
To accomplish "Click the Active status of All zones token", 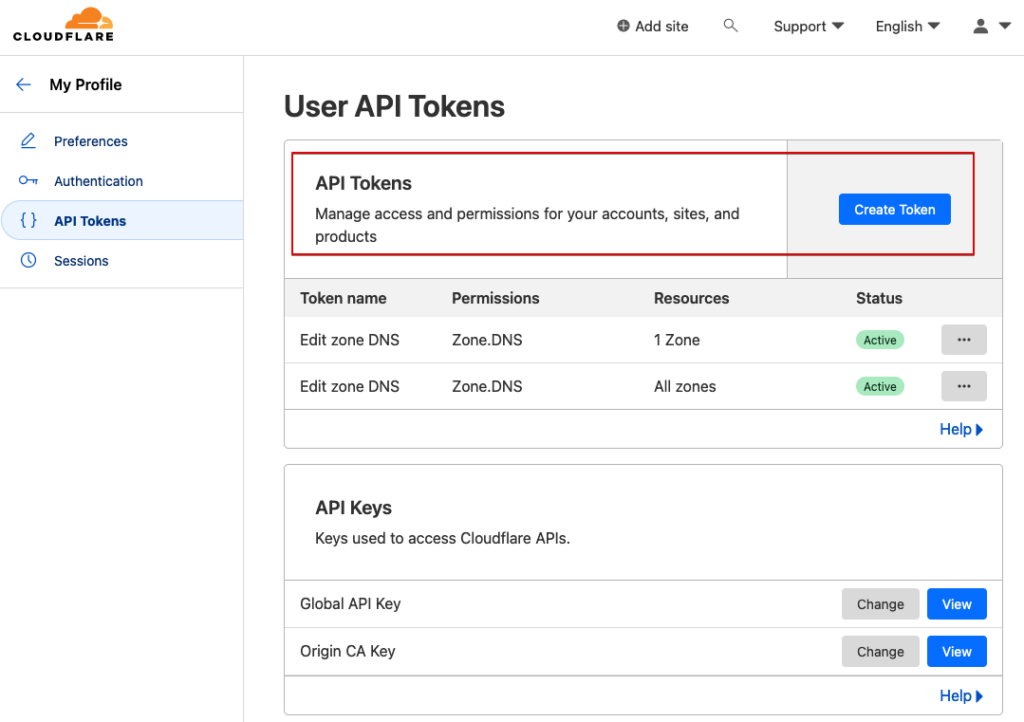I will point(880,386).
